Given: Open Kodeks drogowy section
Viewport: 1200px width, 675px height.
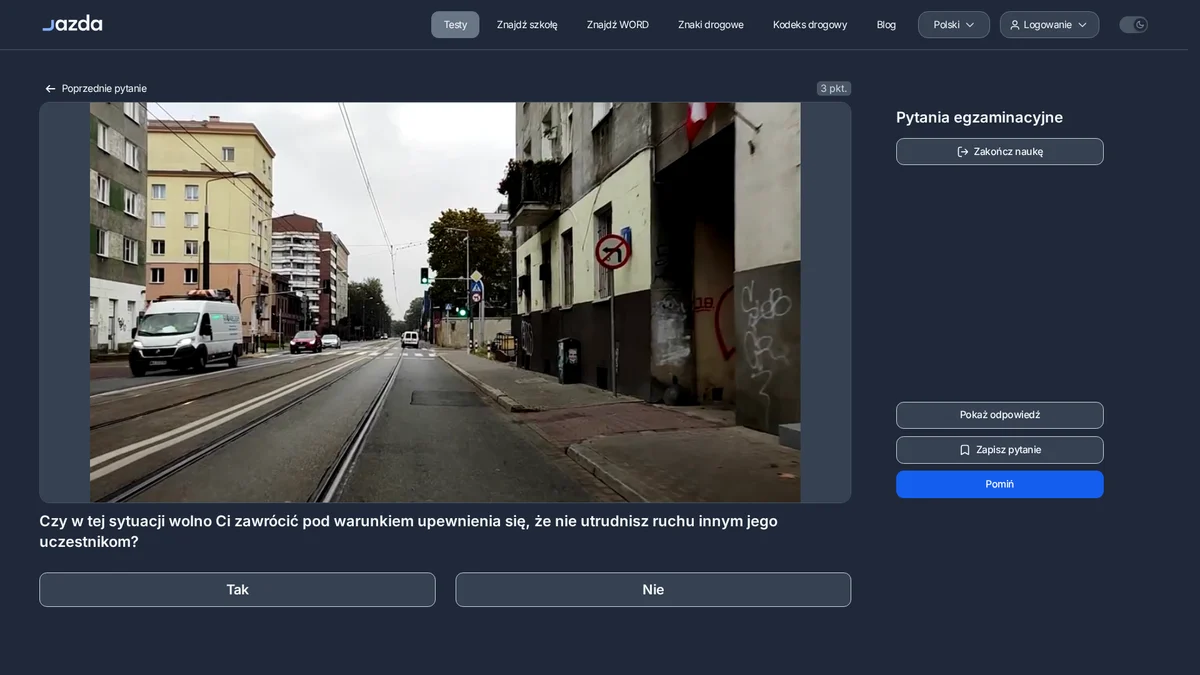Looking at the screenshot, I should pos(810,25).
